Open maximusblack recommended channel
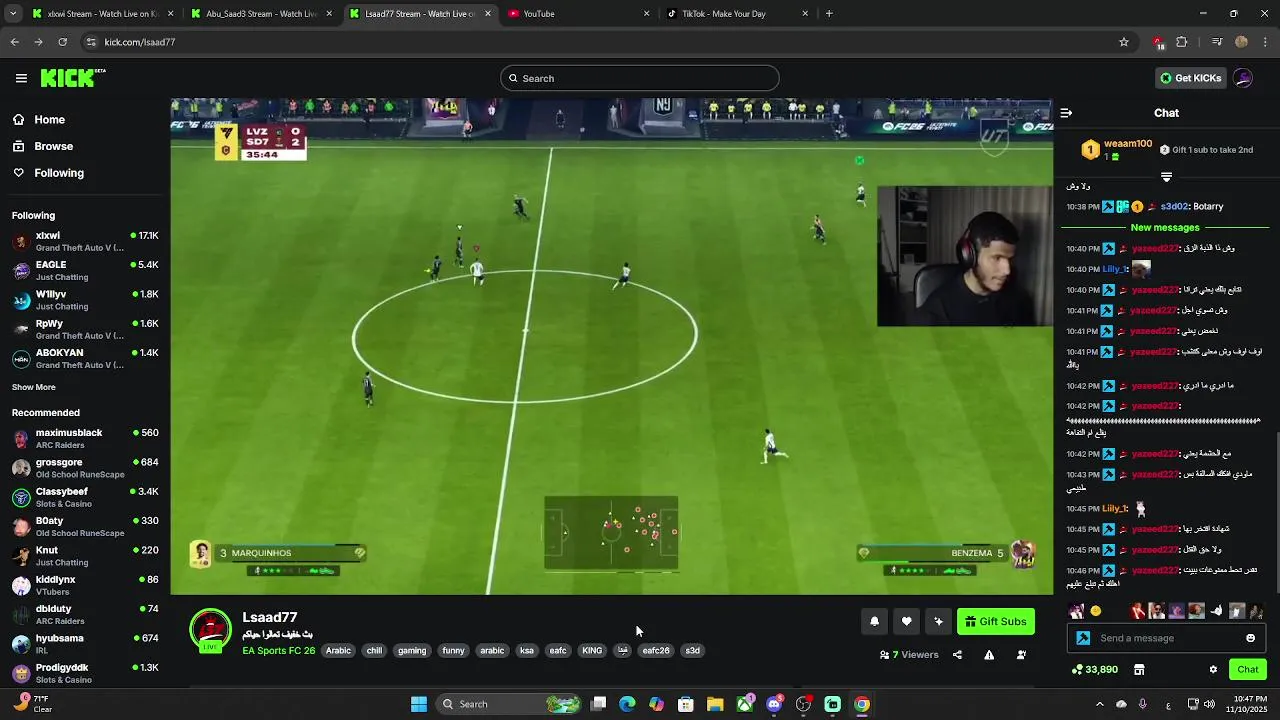This screenshot has height=720, width=1280. 85,438
